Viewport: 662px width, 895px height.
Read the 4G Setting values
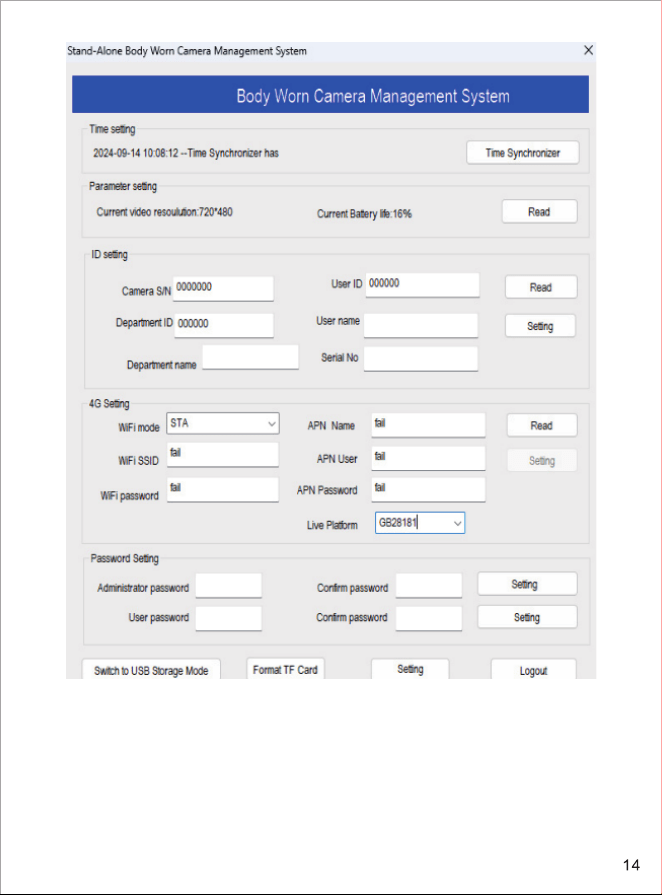(542, 425)
